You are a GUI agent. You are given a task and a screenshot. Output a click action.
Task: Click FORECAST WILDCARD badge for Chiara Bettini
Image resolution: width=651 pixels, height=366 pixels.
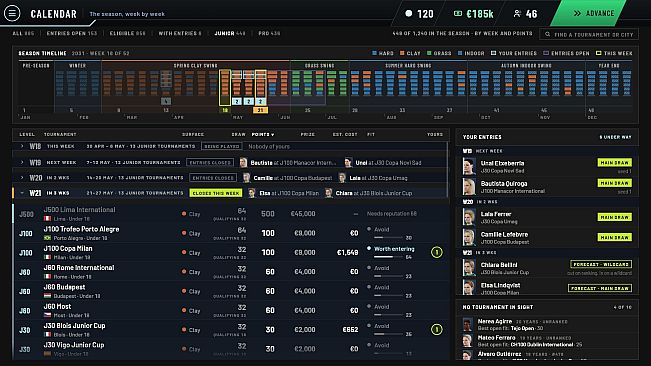pyautogui.click(x=601, y=264)
